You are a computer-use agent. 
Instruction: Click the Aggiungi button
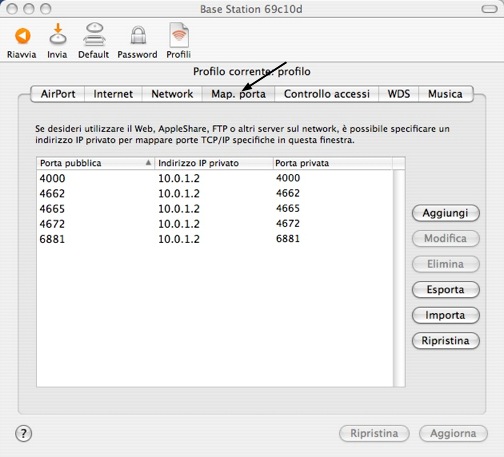(446, 213)
